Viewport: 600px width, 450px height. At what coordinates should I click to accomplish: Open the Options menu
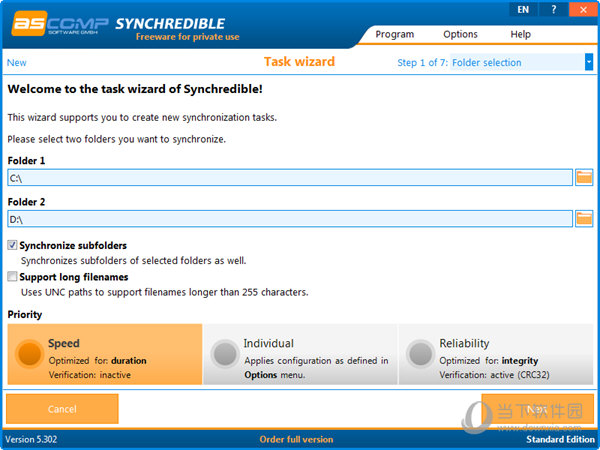coord(460,34)
